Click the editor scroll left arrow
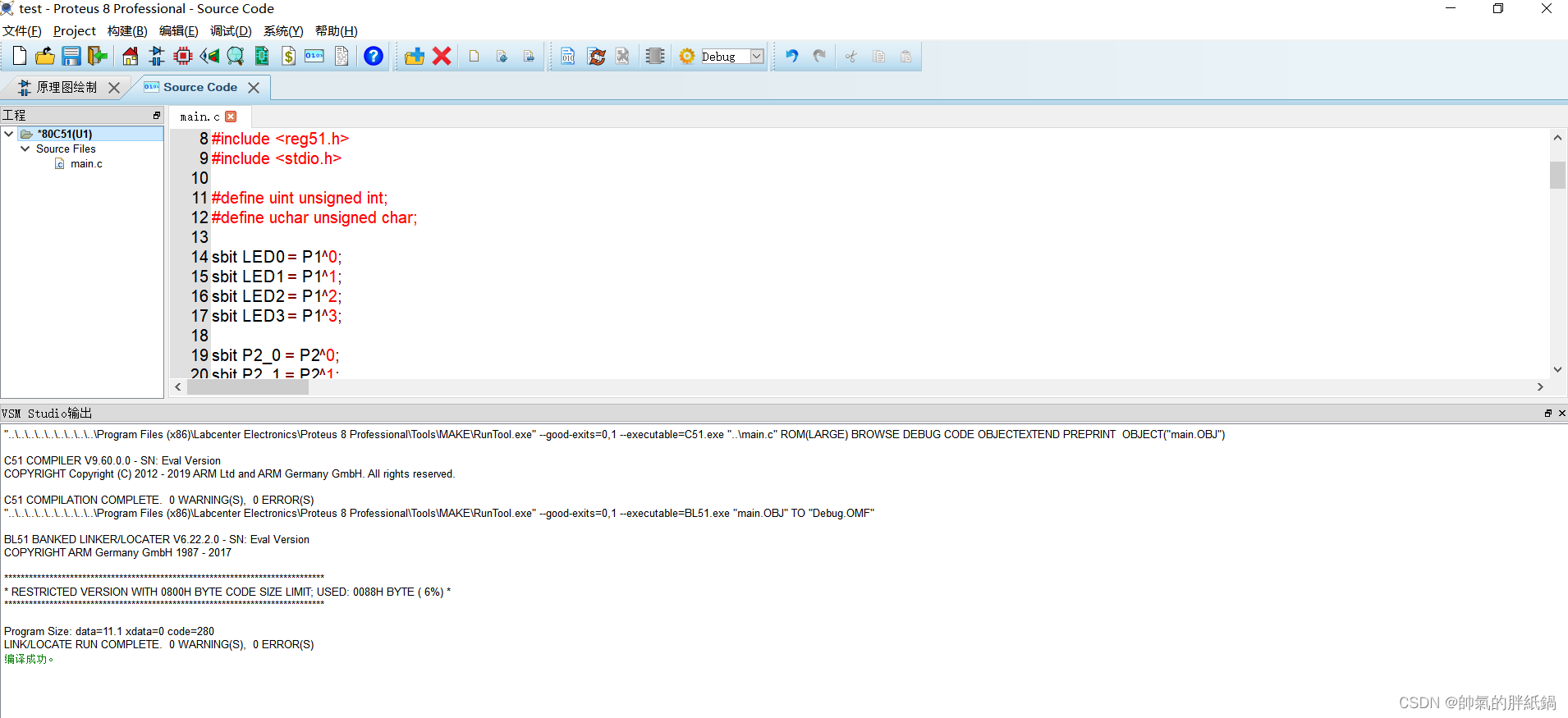Image resolution: width=1568 pixels, height=718 pixels. tap(178, 387)
